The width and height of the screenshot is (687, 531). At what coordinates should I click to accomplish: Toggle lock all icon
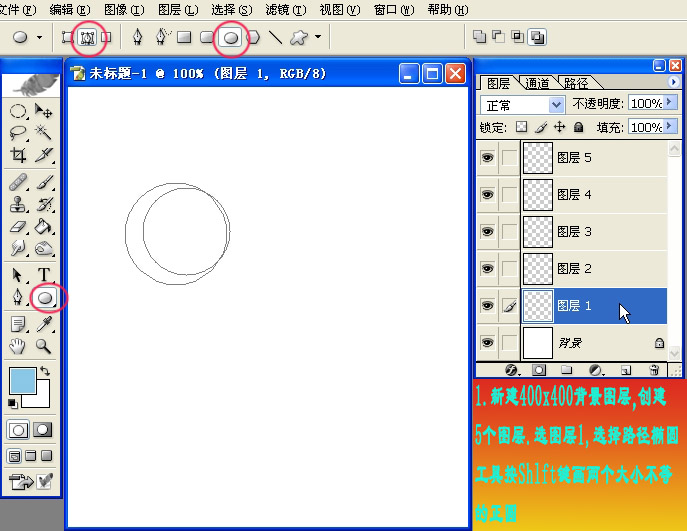(x=579, y=127)
